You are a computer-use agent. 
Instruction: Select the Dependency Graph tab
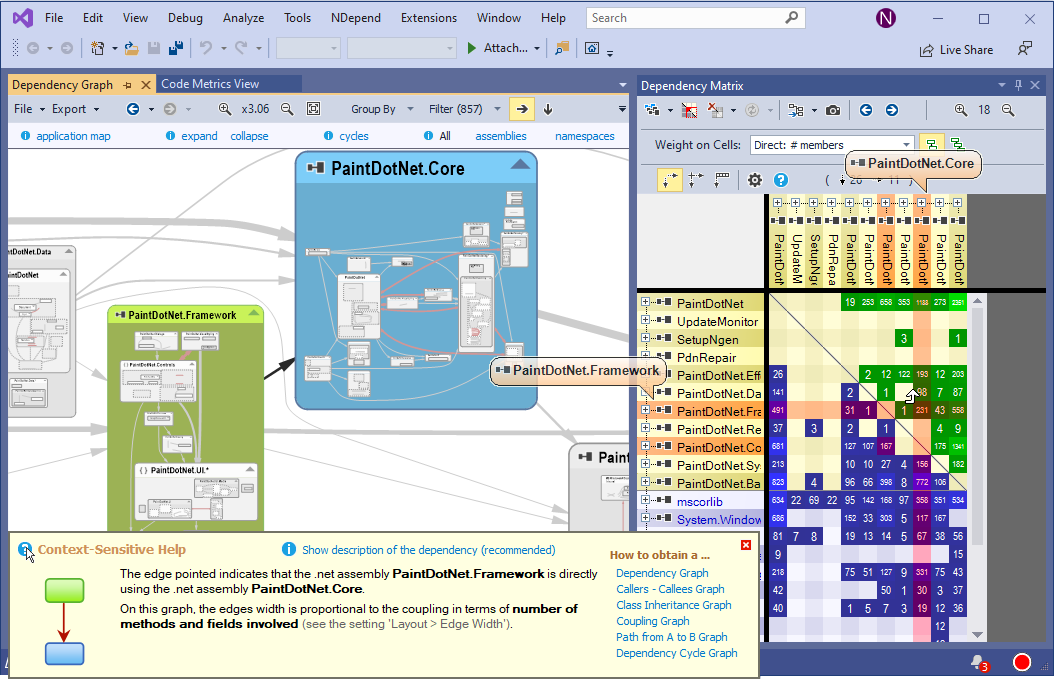point(63,85)
